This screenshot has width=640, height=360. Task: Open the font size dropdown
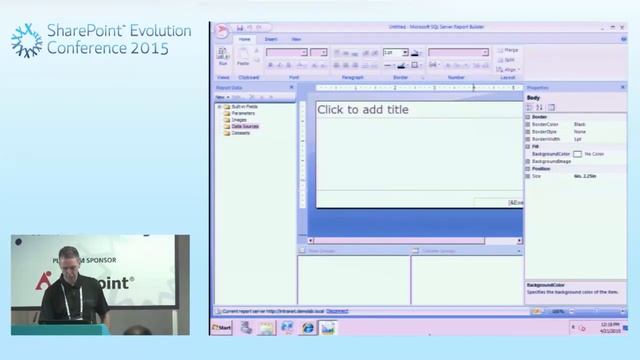tap(324, 53)
